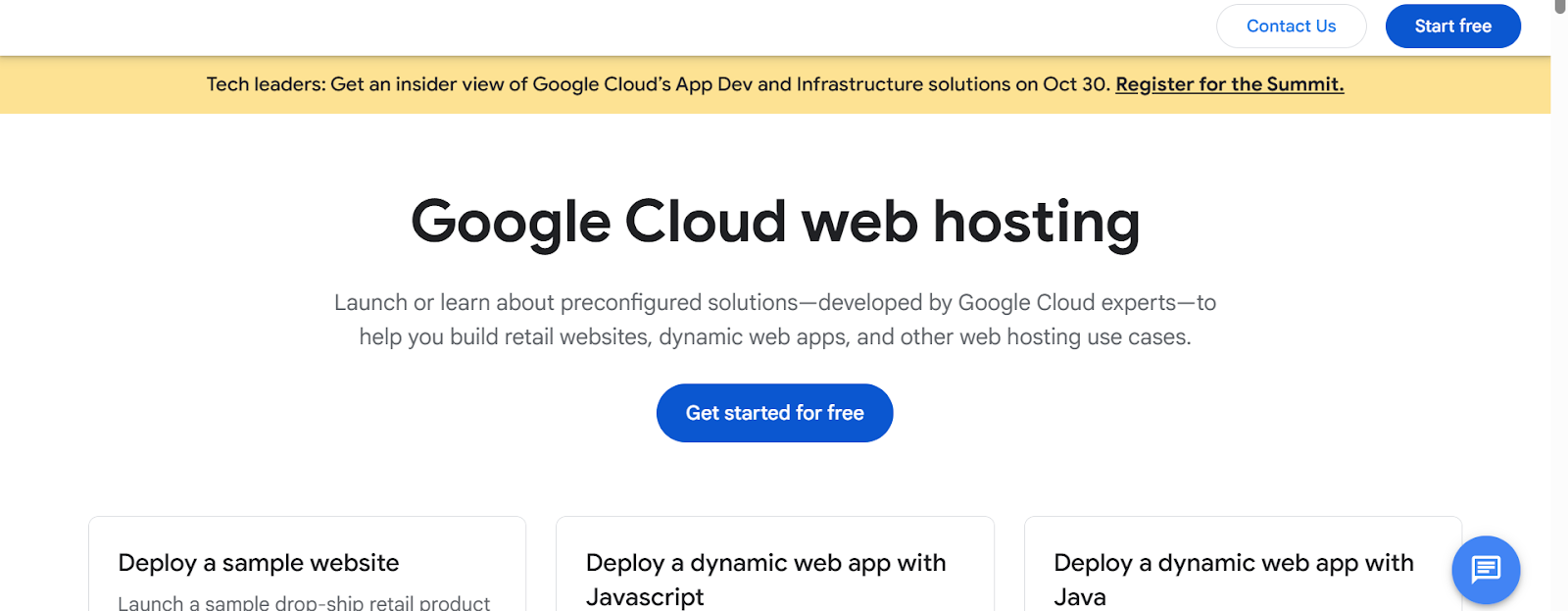Click the Get started for free button
The image size is (1568, 611).
click(774, 413)
